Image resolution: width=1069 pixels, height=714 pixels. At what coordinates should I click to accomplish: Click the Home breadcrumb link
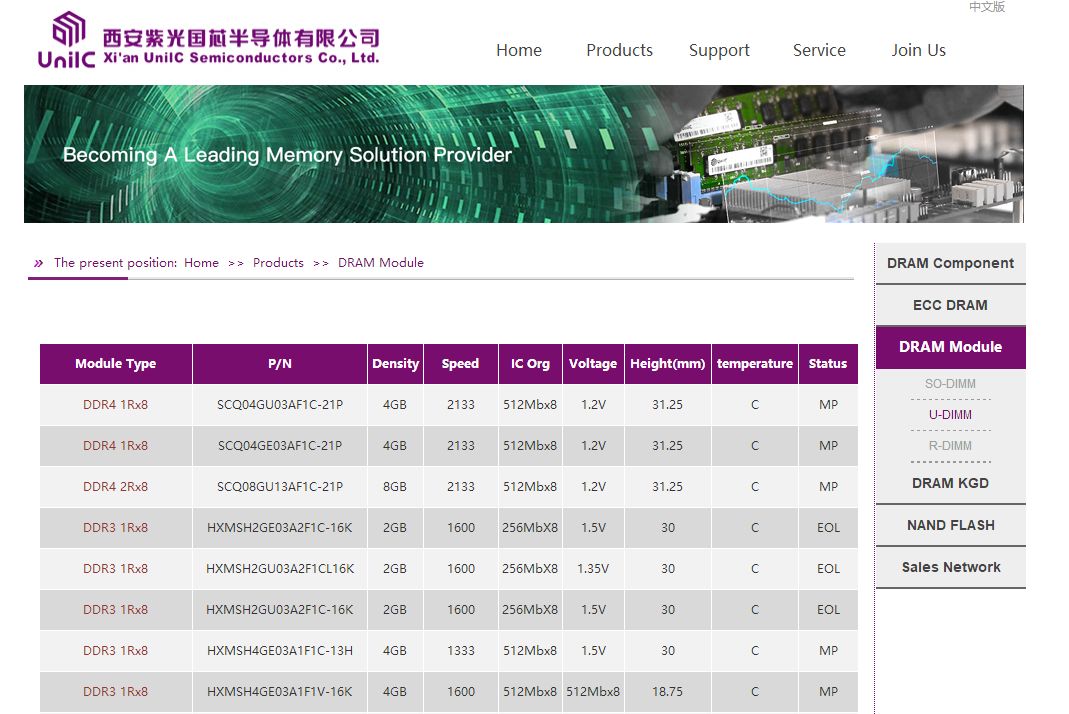201,263
